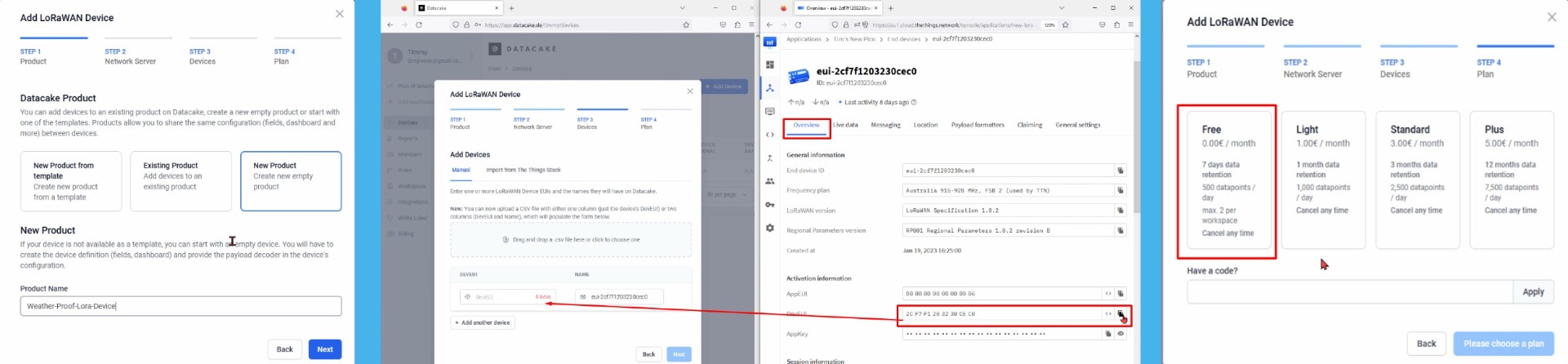The width and height of the screenshot is (1568, 364).
Task: Click Back in the Datacake Product dialog
Action: click(x=284, y=349)
